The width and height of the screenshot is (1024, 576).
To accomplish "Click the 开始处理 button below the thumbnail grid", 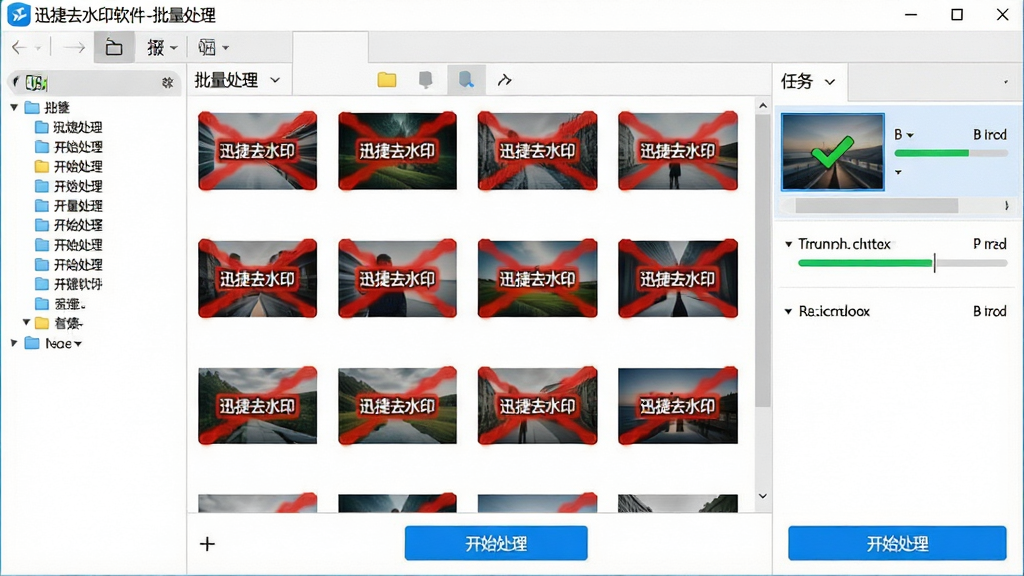I will 496,543.
